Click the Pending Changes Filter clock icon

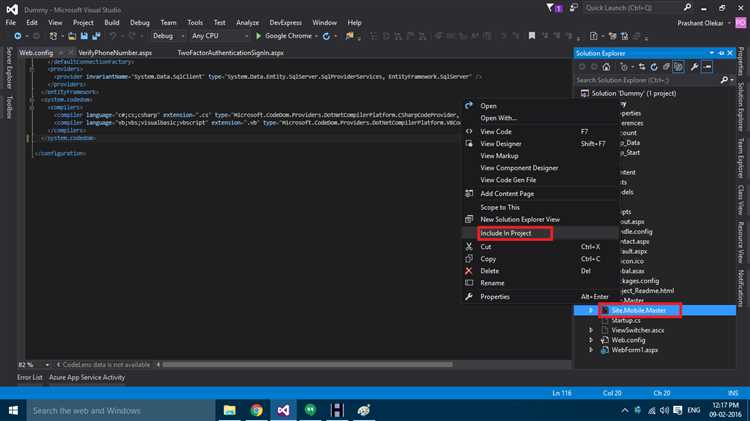624,67
